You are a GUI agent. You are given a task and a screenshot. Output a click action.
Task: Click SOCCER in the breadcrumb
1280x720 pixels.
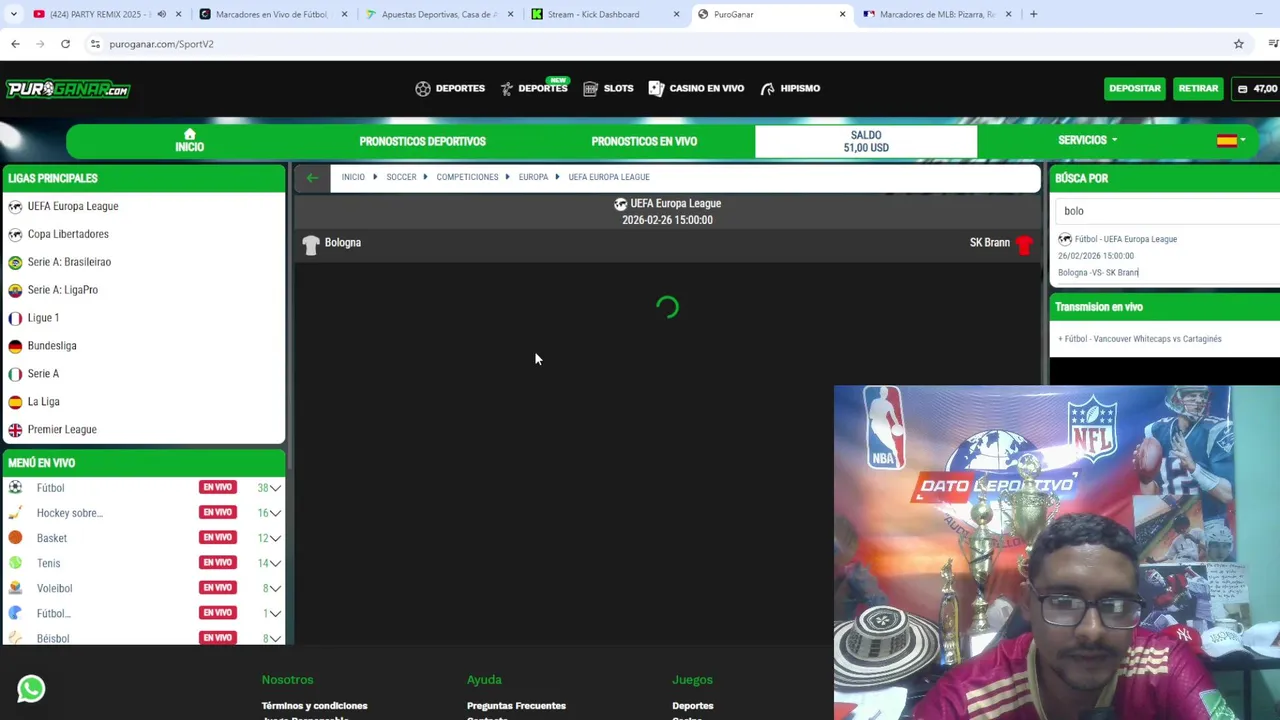pyautogui.click(x=401, y=177)
